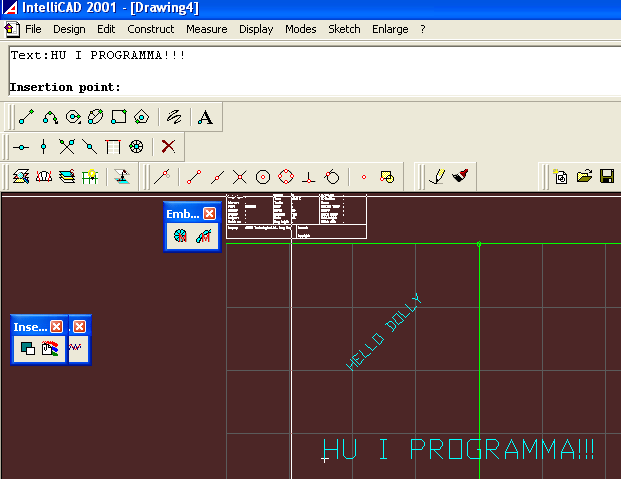Image resolution: width=621 pixels, height=479 pixels.
Task: Click the paint brush icon
Action: [x=460, y=176]
